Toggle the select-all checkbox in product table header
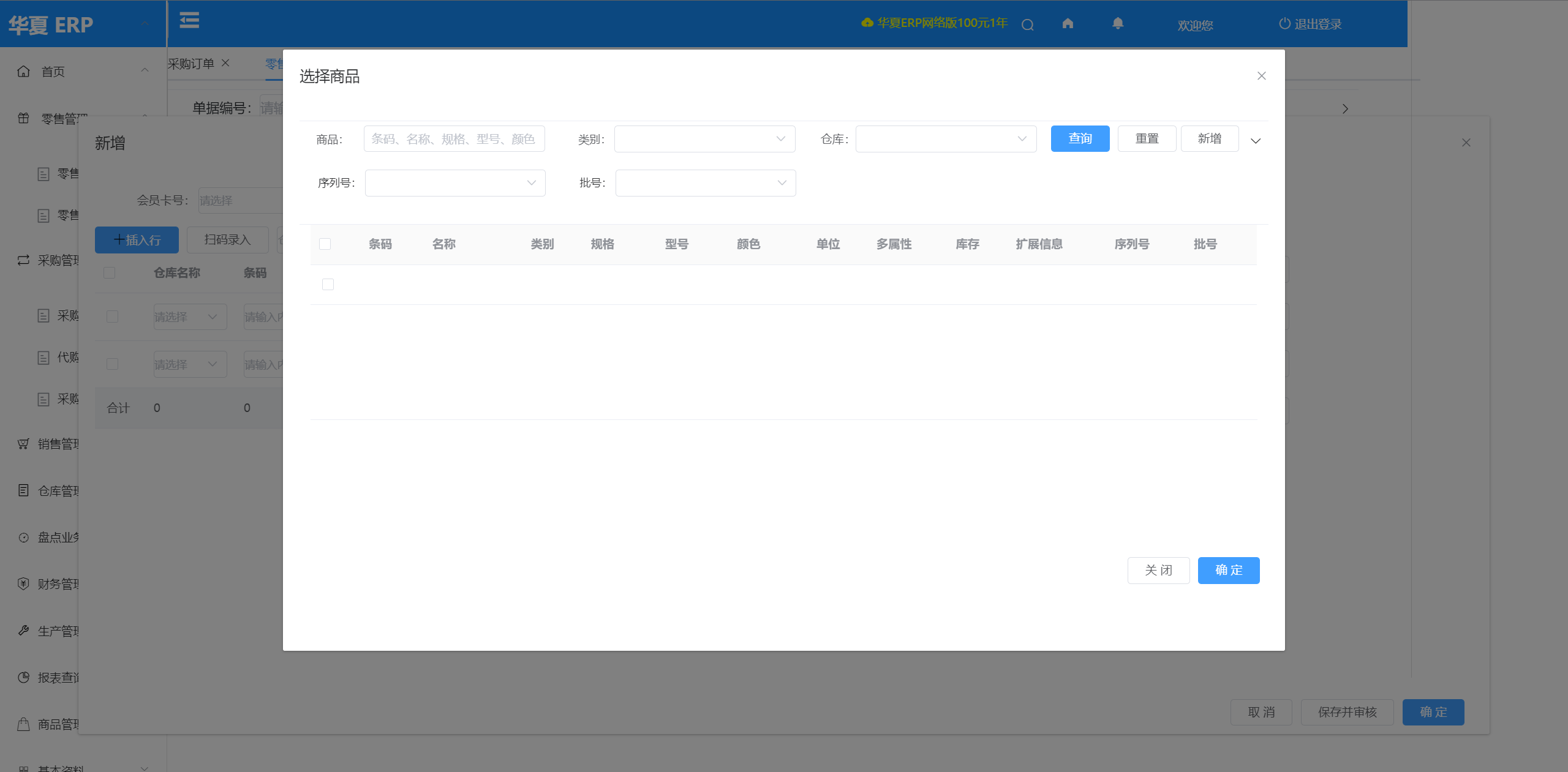The width and height of the screenshot is (1568, 772). 325,244
